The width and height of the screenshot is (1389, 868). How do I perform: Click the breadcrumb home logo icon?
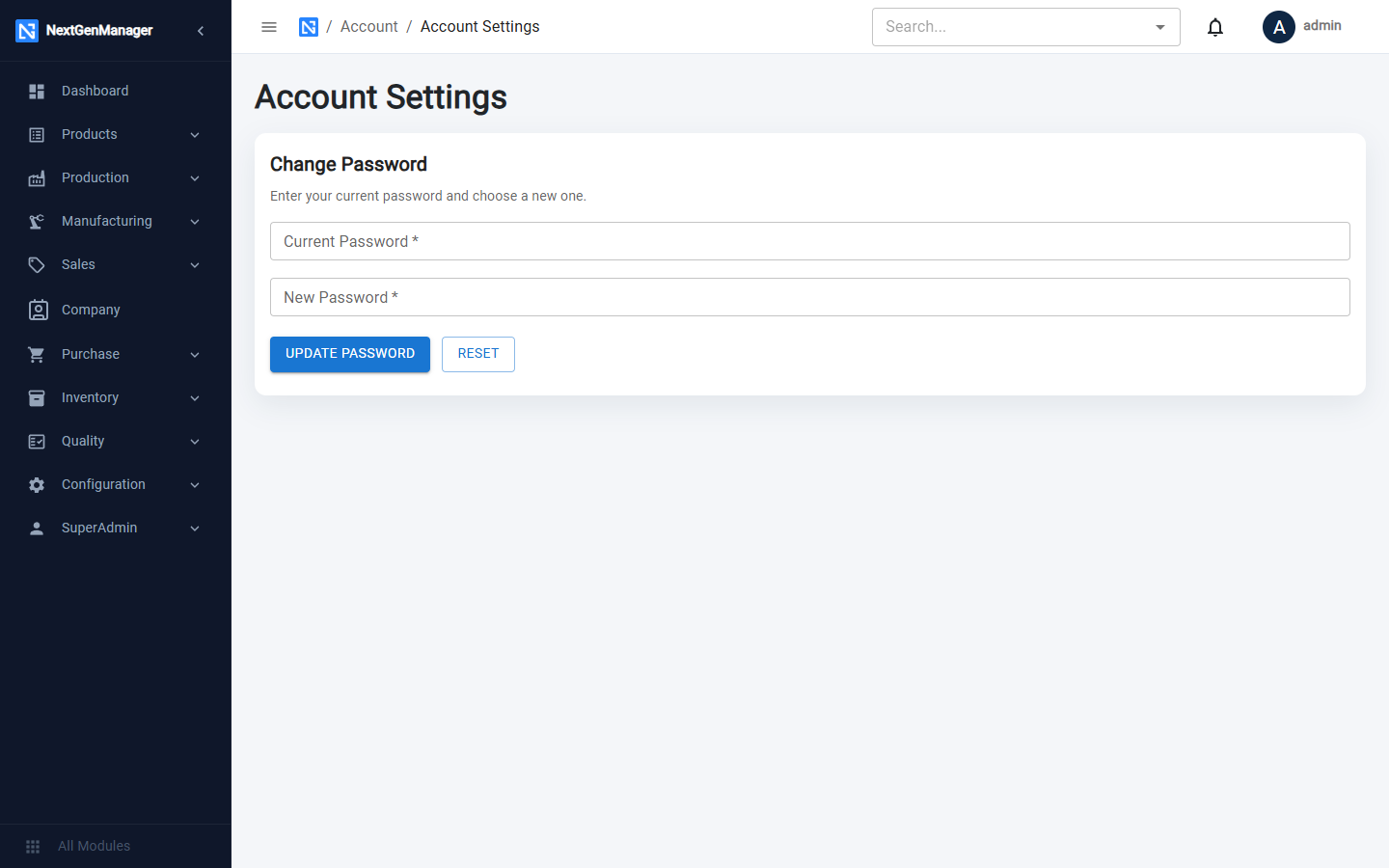pyautogui.click(x=309, y=27)
